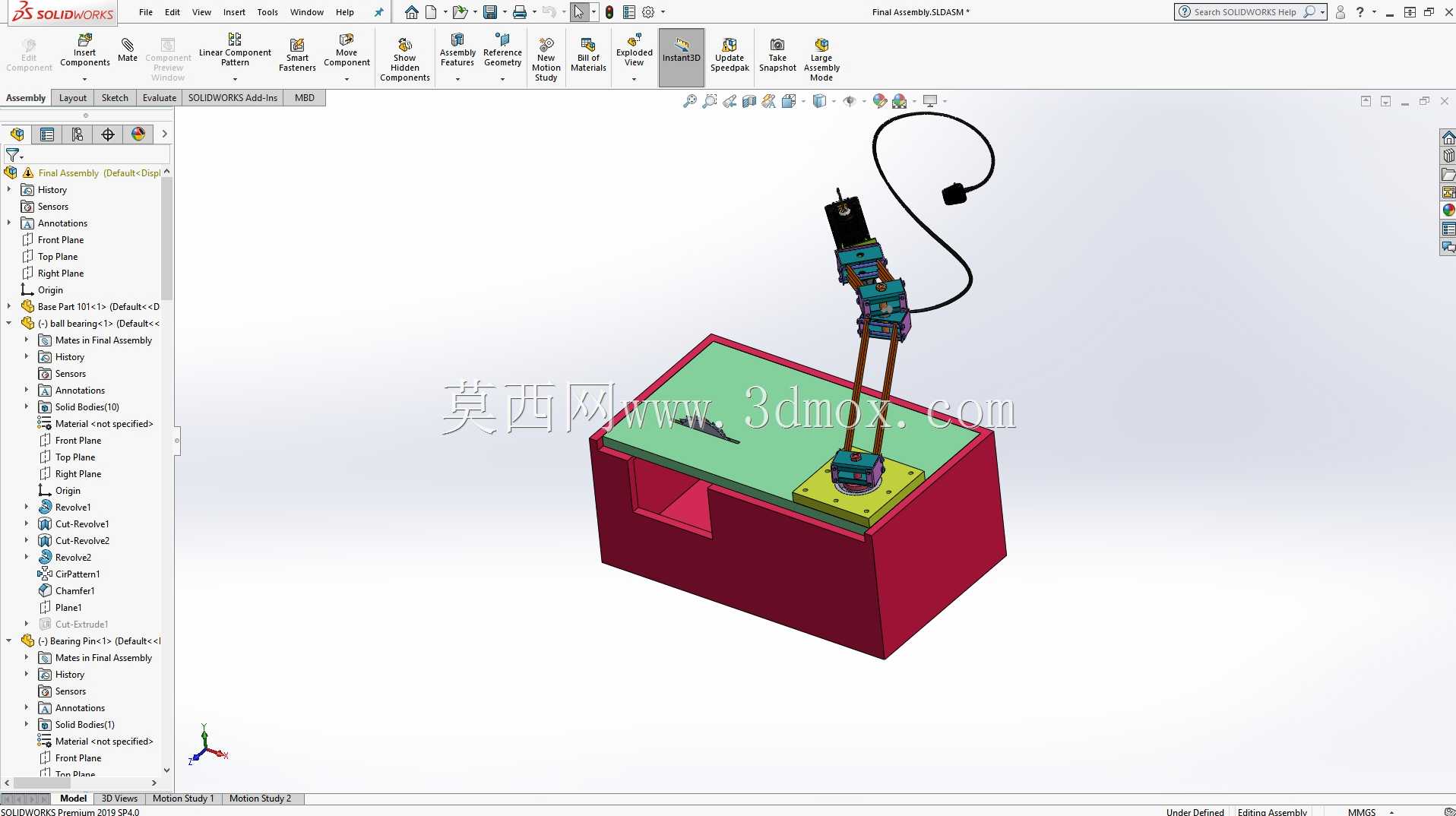Viewport: 1456px width, 816px height.
Task: Switch to Motion Study 1 tab
Action: coord(183,799)
